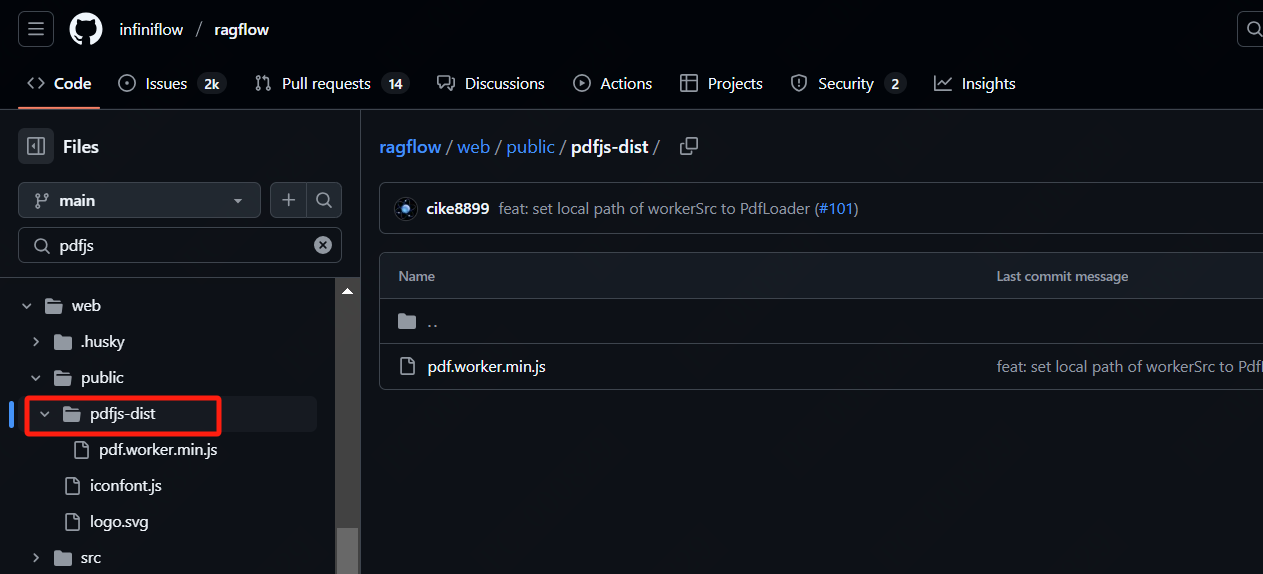The image size is (1263, 574).
Task: Focus the pdfjs file filter field
Action: [180, 245]
